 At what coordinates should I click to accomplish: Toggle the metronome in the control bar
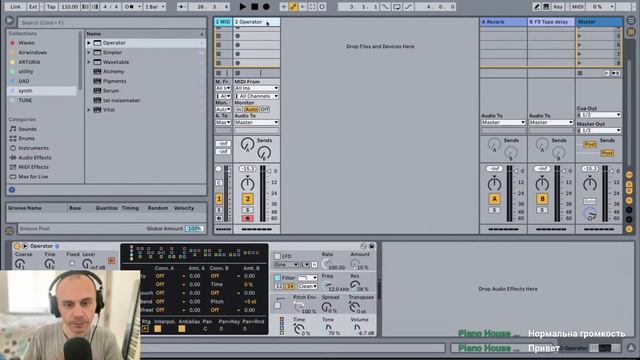(x=131, y=7)
